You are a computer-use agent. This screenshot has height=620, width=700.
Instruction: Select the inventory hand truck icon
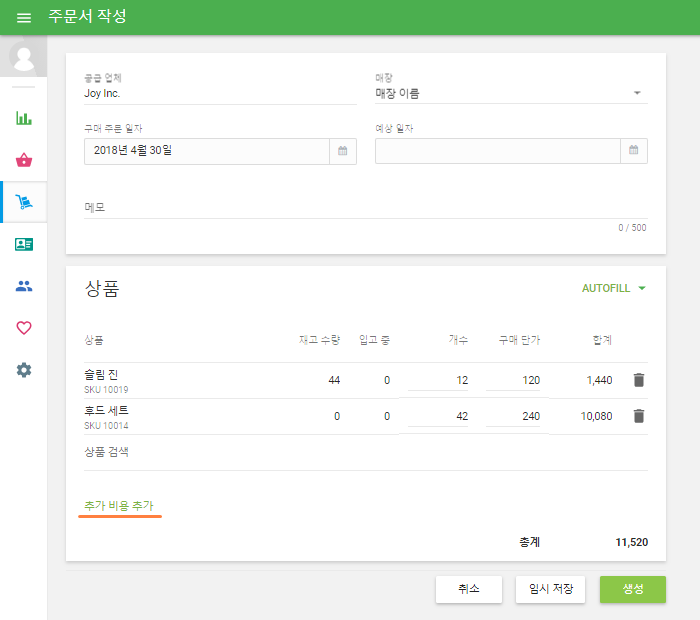click(x=24, y=203)
